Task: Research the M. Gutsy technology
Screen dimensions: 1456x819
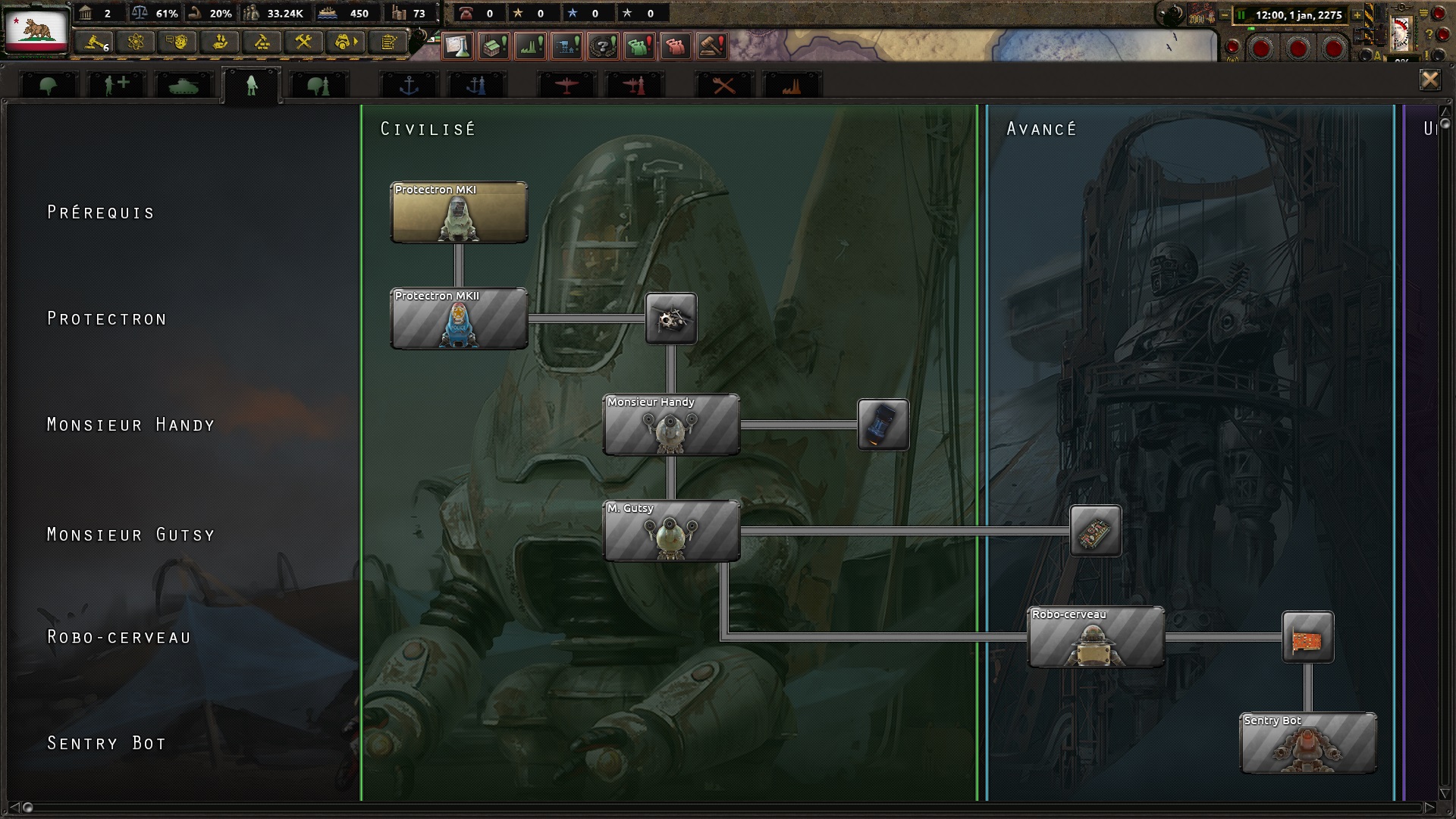Action: pos(671,531)
